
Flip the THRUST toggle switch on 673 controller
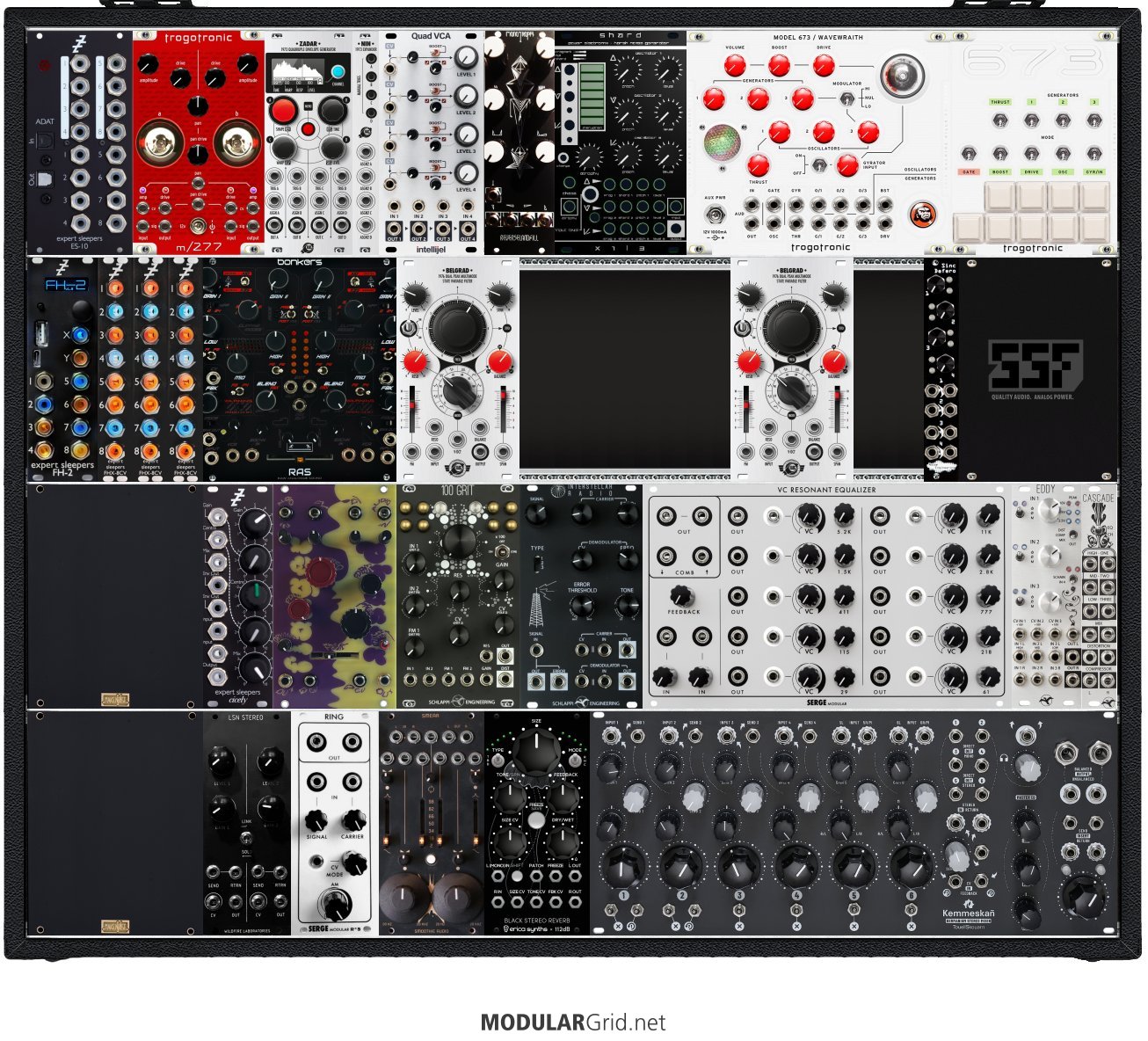[999, 120]
